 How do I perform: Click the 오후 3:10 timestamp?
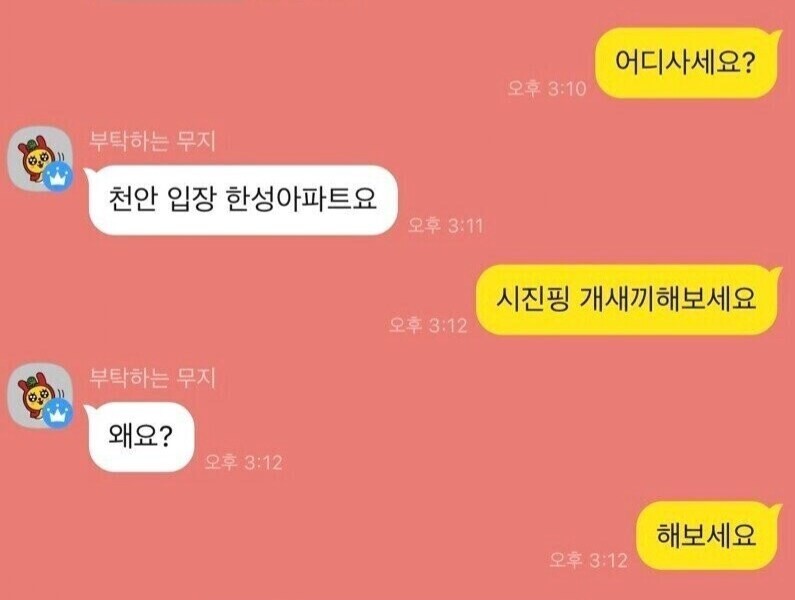click(x=547, y=88)
